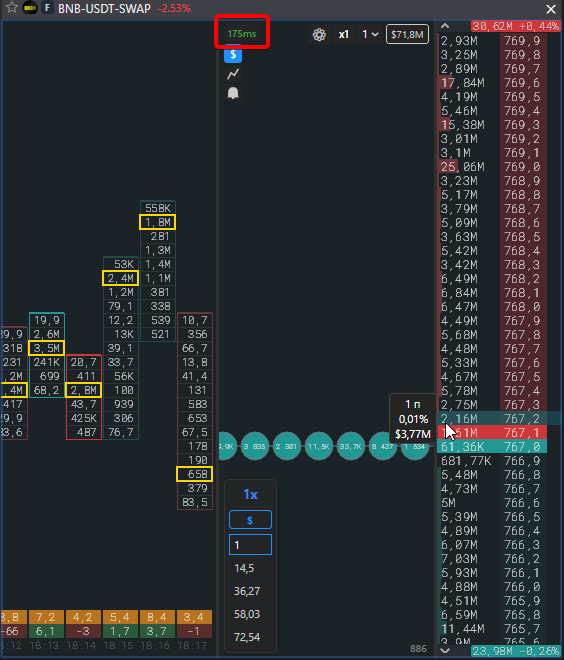Screen dimensions: 564x660
Task: Toggle the $ order size mode button
Action: tap(250, 520)
